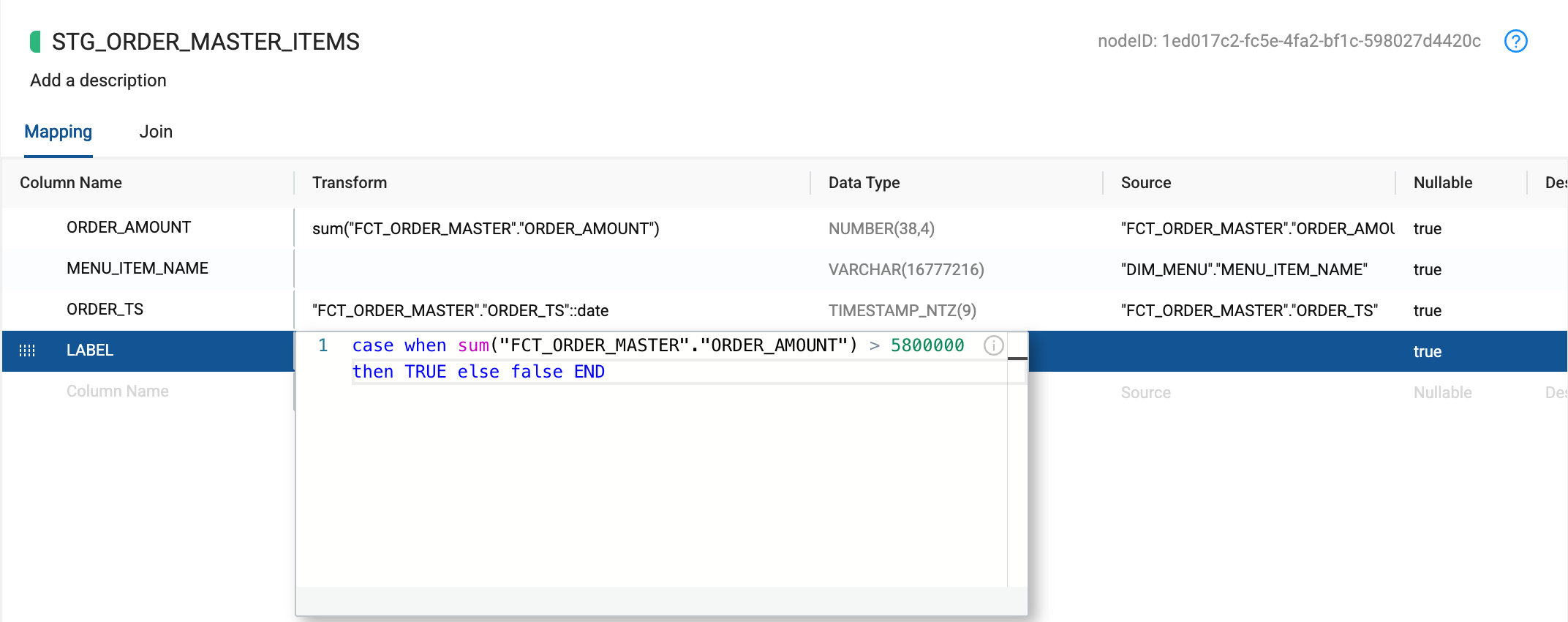Viewport: 1568px width, 622px height.
Task: Click the 'then TRUE else false END' line
Action: (478, 372)
